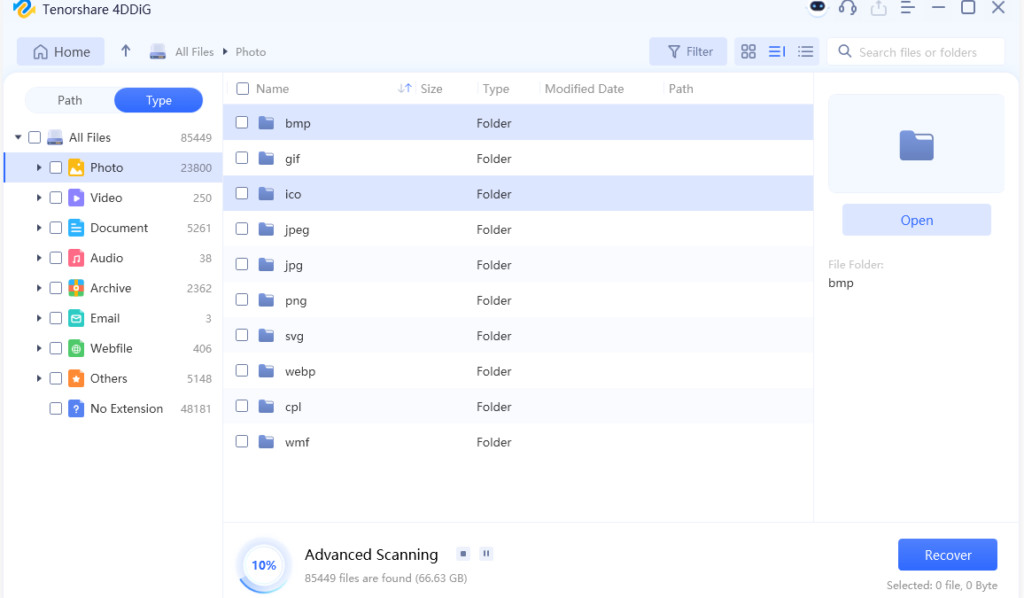Collapse the All Files tree node
1024x598 pixels.
click(18, 138)
